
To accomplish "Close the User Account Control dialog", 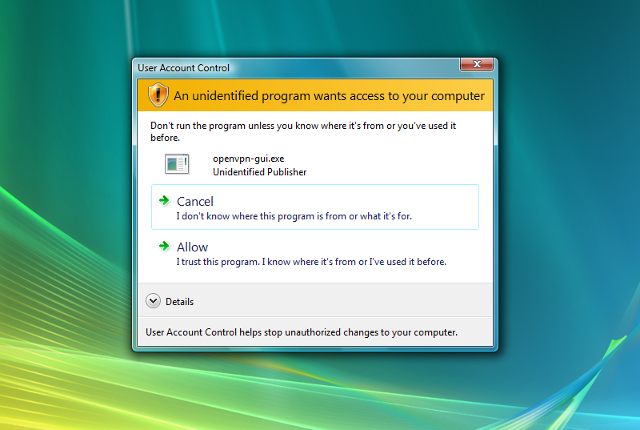I will (x=476, y=64).
